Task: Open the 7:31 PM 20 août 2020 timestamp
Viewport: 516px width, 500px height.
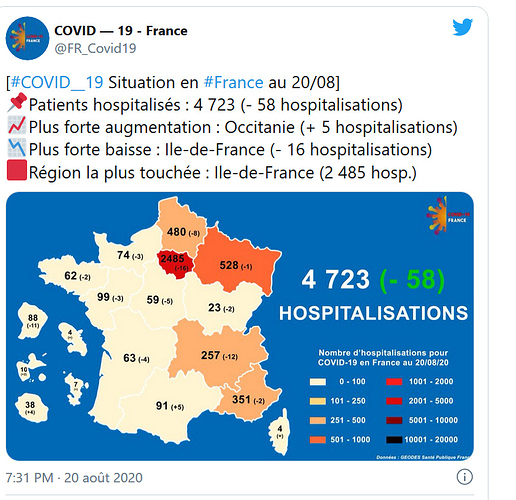Action: coord(74,478)
